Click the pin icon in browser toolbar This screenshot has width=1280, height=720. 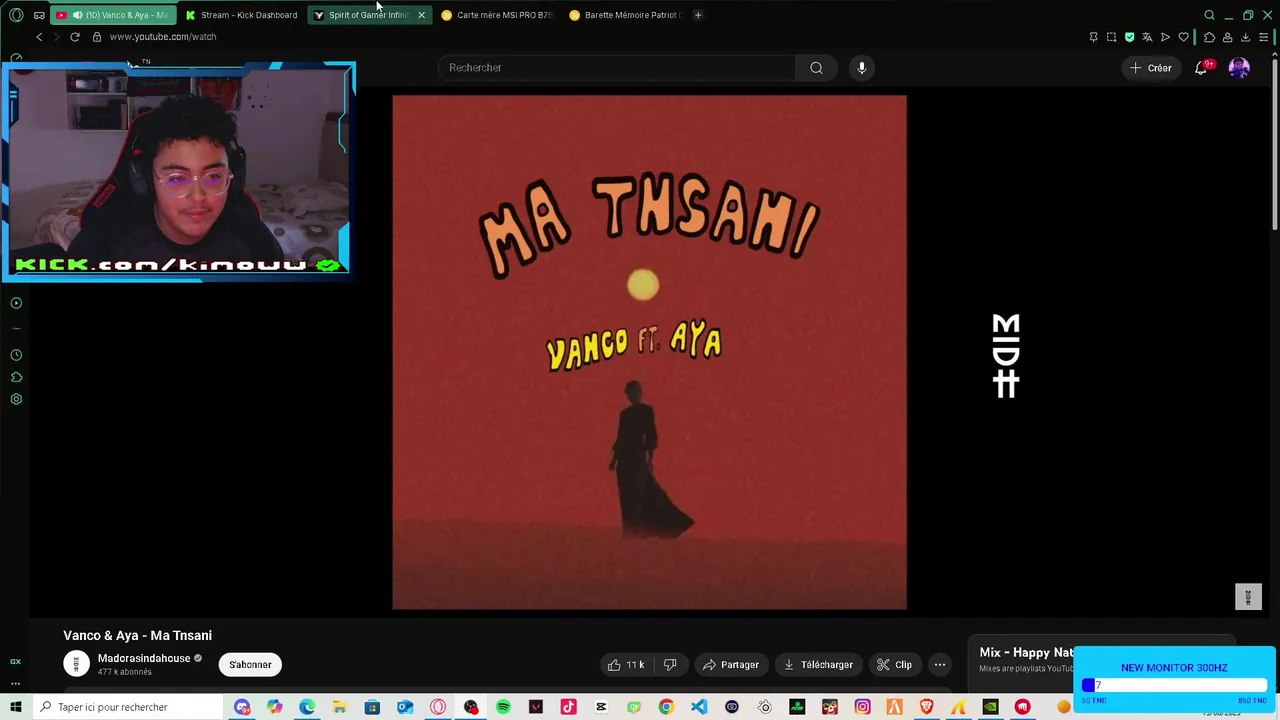1093,37
